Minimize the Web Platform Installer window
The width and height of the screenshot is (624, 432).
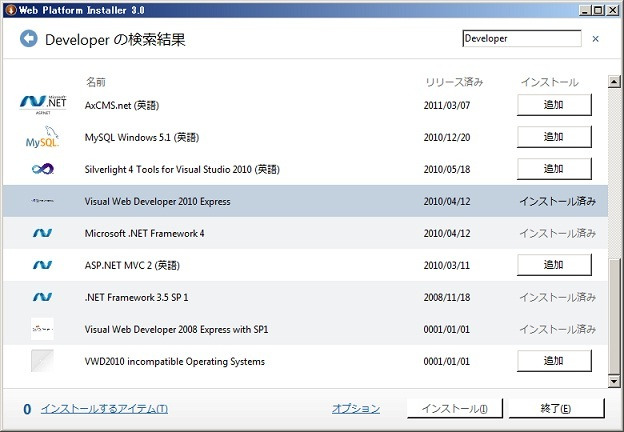click(585, 10)
